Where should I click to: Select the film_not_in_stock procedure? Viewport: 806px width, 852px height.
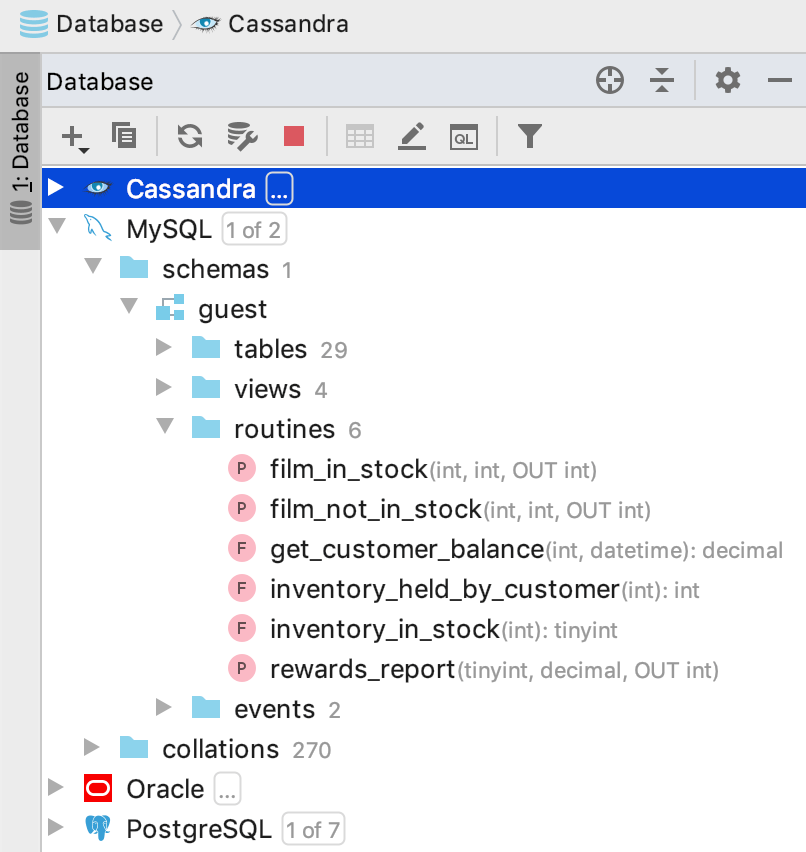point(424,510)
